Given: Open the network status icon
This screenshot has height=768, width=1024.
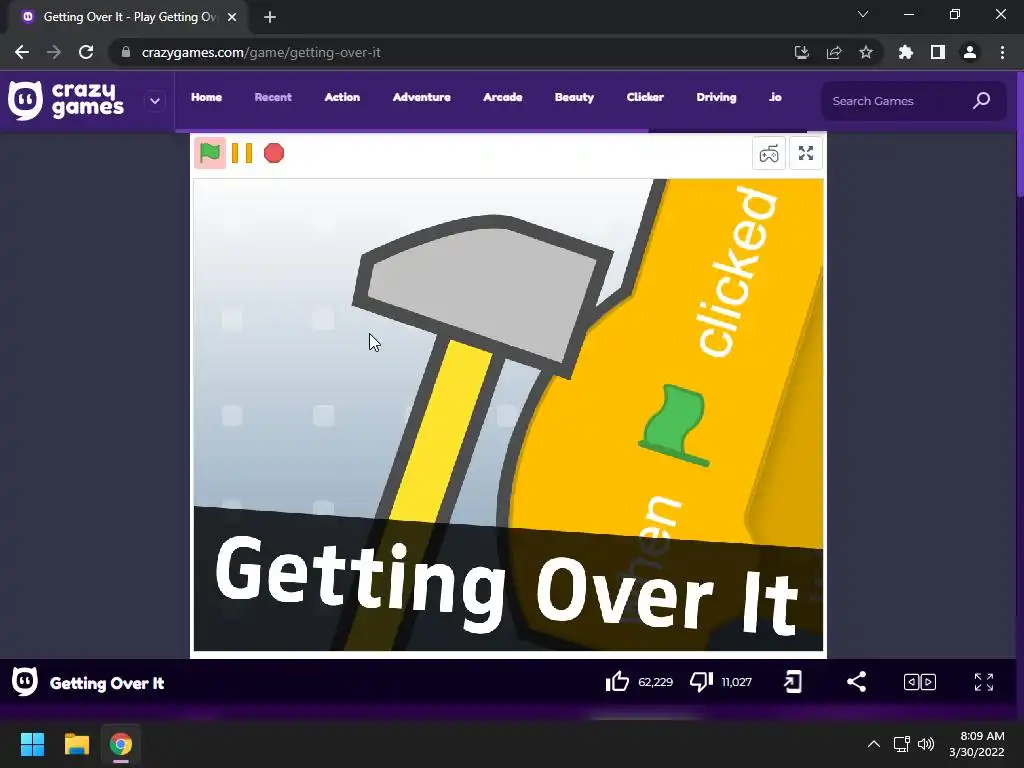Looking at the screenshot, I should [x=902, y=744].
